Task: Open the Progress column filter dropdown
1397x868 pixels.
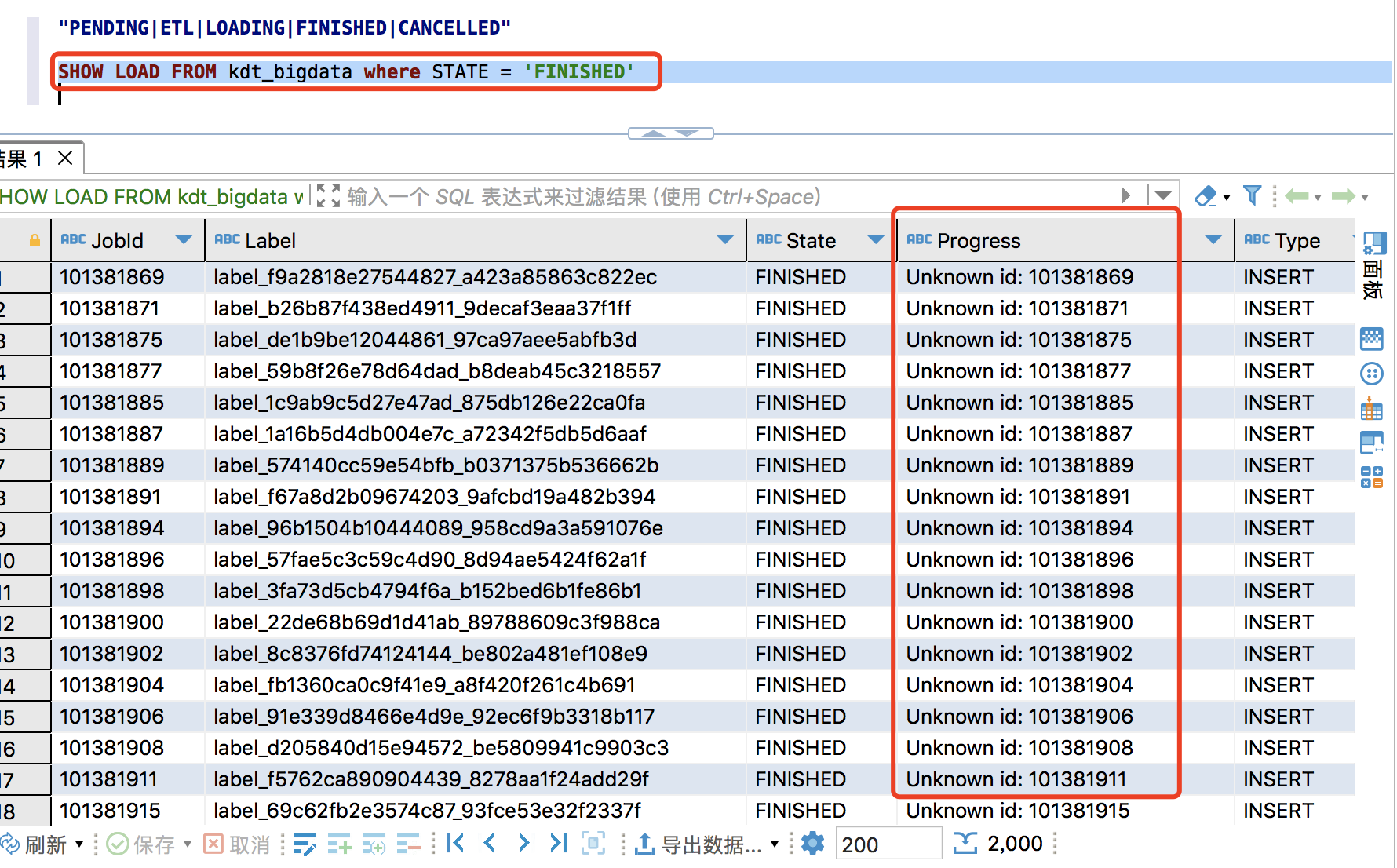Action: pyautogui.click(x=1213, y=240)
